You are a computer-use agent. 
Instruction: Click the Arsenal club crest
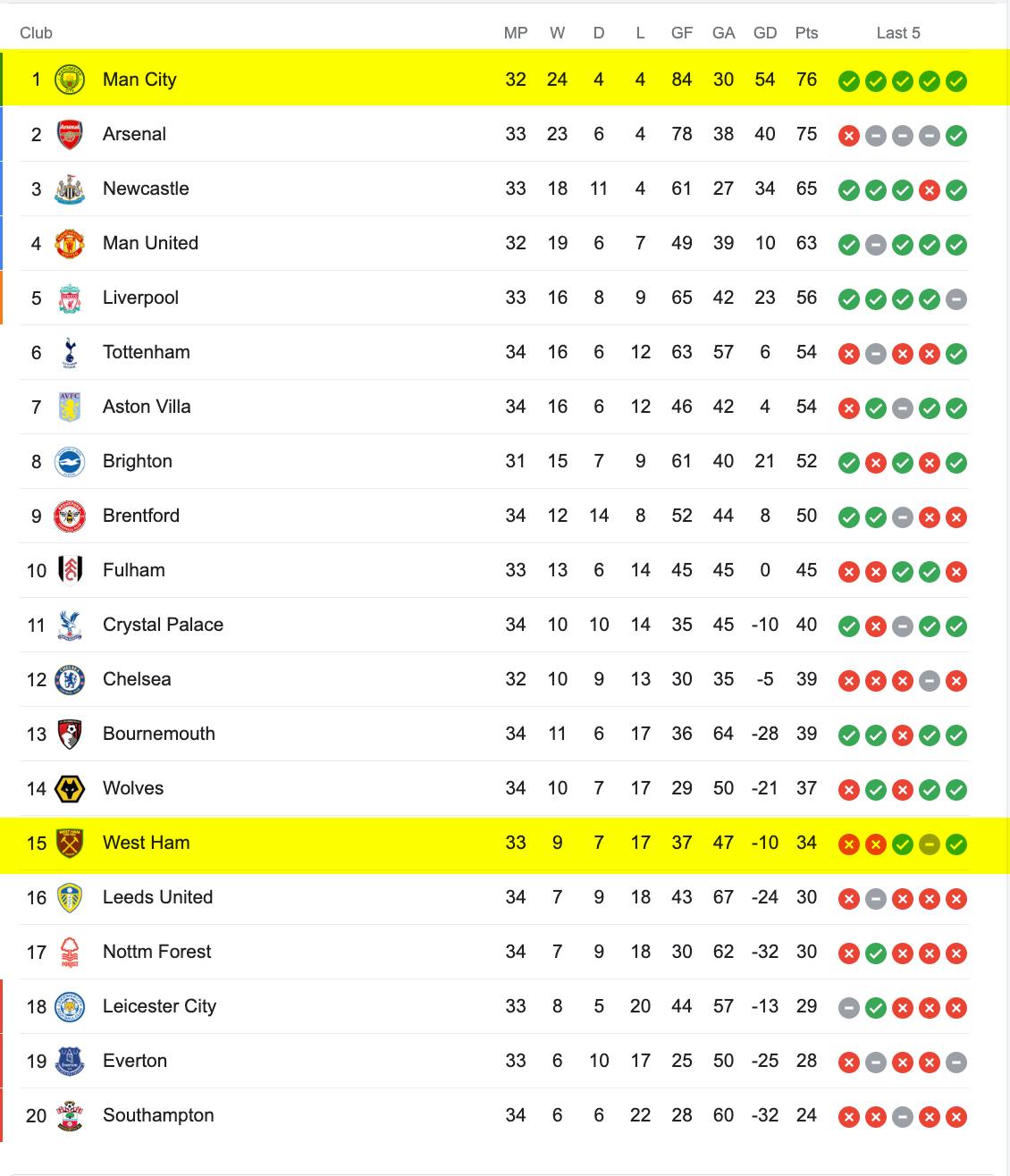coord(70,134)
